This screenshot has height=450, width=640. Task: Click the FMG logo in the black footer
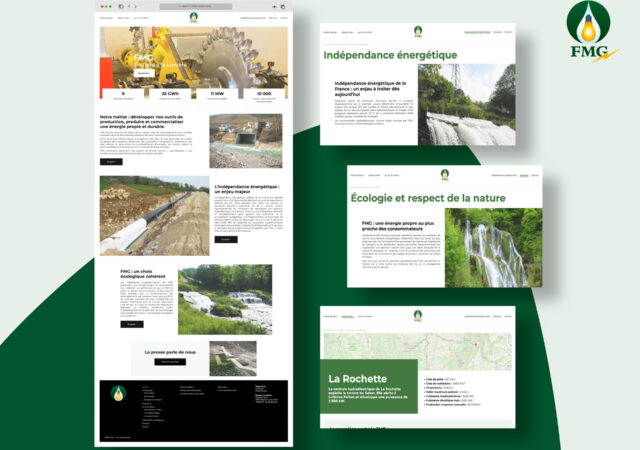[x=118, y=393]
